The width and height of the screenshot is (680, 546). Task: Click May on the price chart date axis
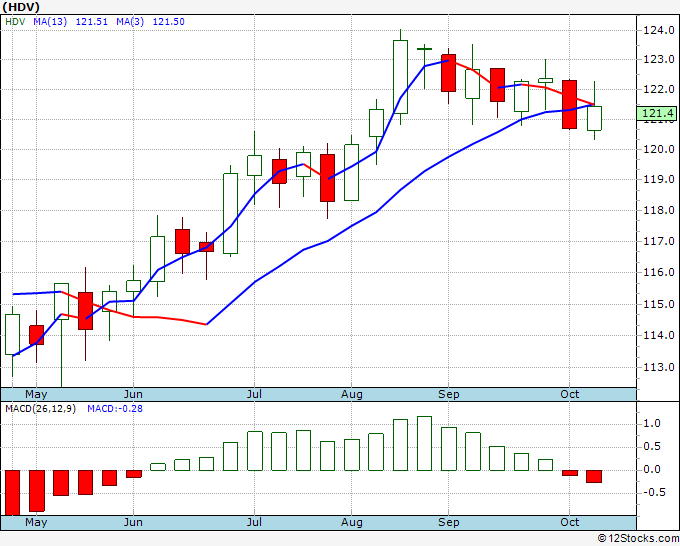[36, 394]
